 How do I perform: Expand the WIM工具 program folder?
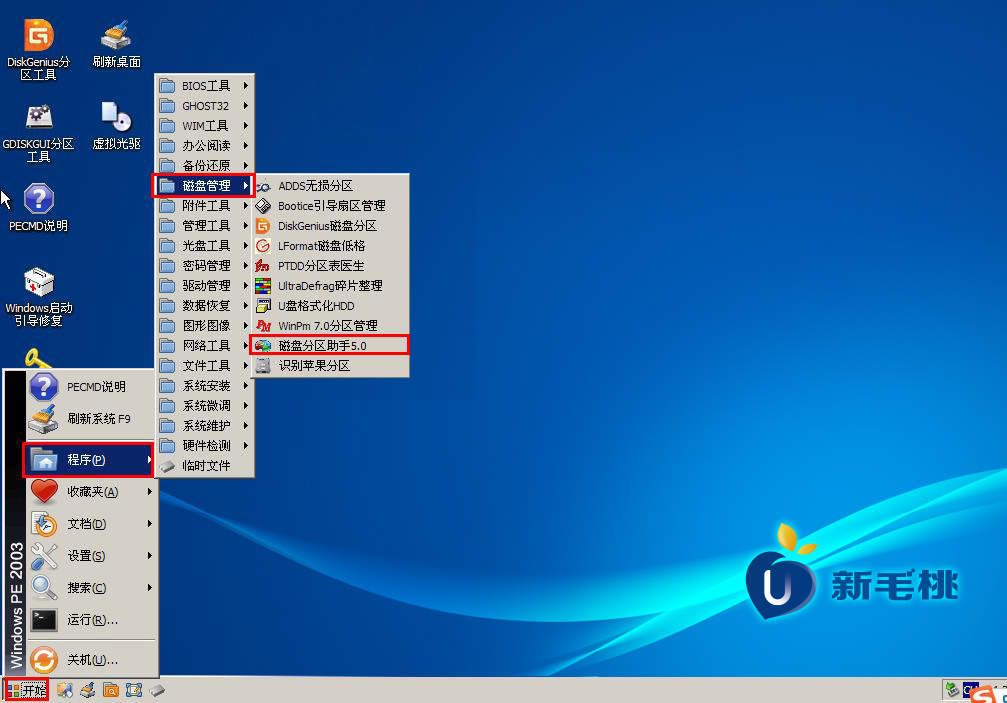point(205,126)
